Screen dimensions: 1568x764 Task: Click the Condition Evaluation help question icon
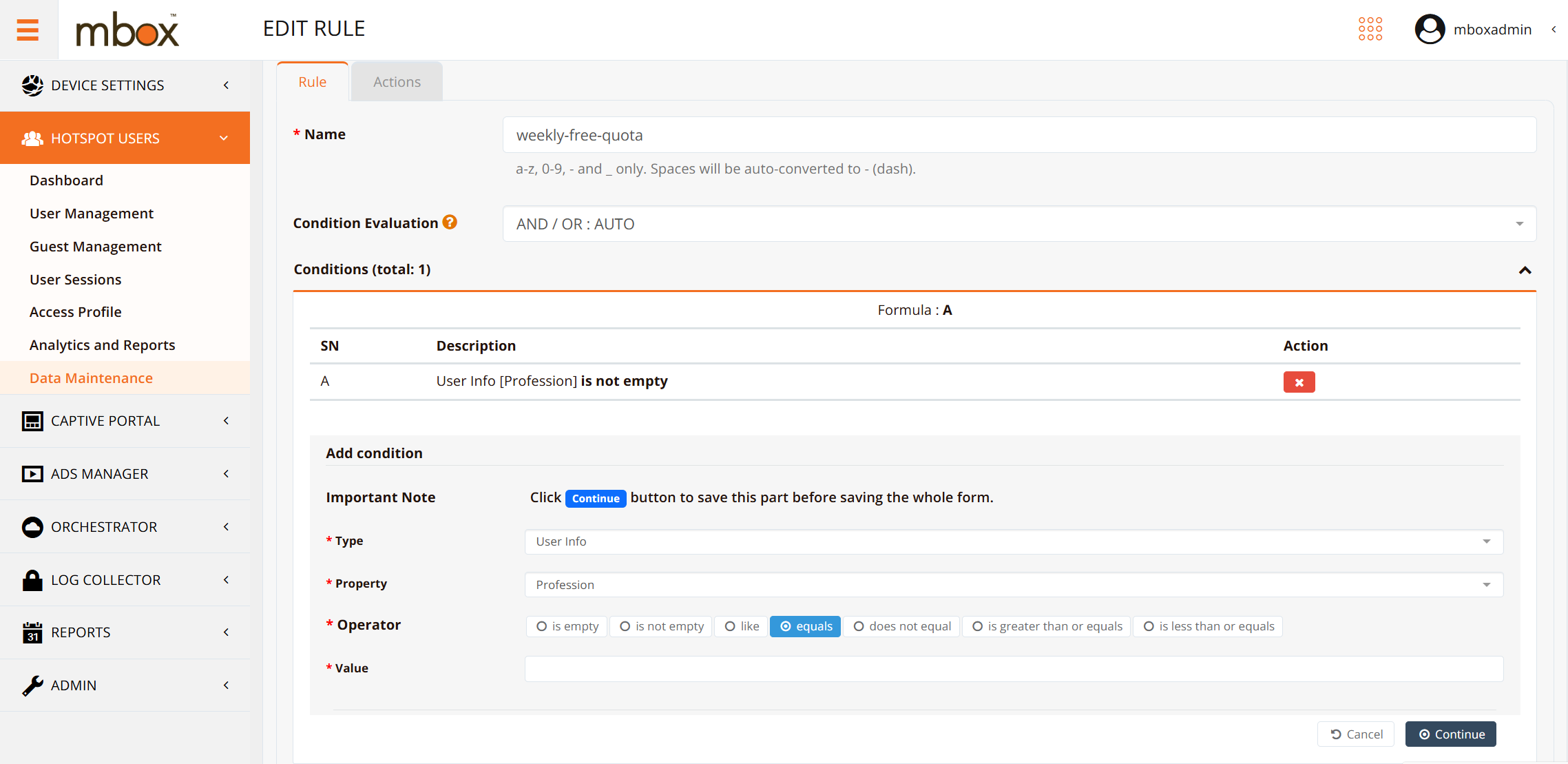click(x=450, y=222)
